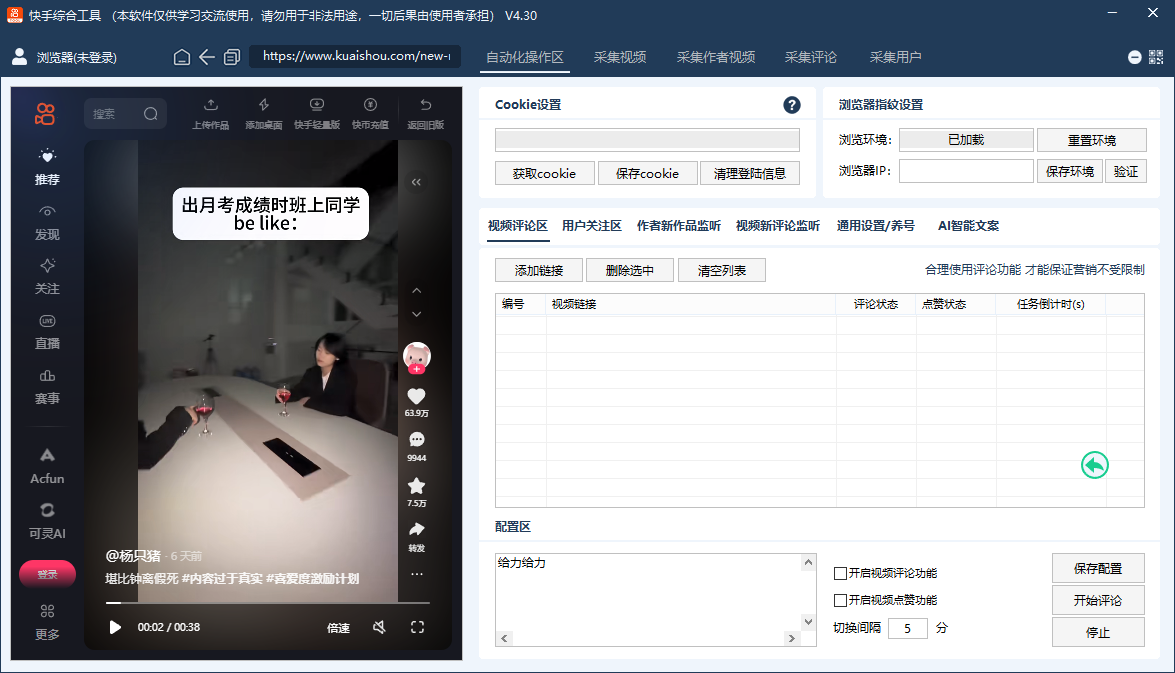Screen dimensions: 1175x673
Task: Click the video progress bar
Action: (x=268, y=603)
